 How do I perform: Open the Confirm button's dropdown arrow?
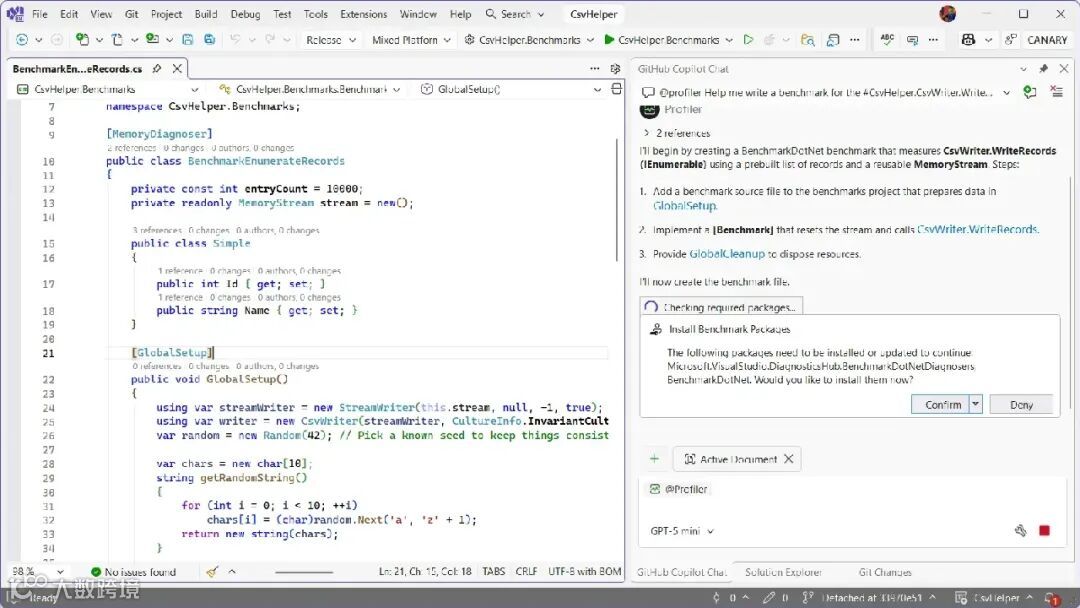(x=975, y=405)
